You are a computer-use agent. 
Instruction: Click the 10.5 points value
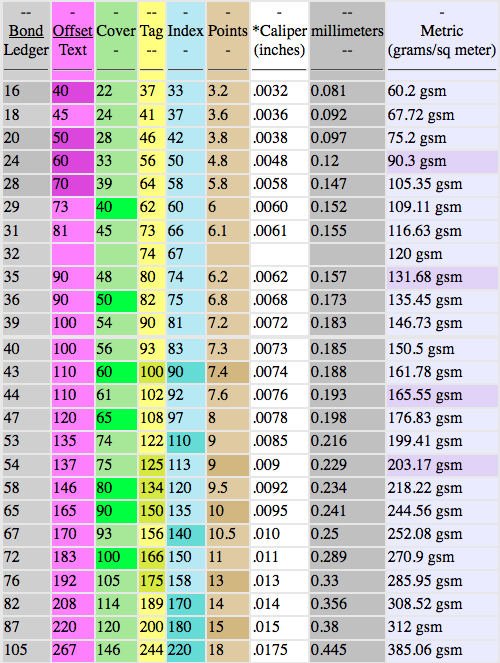222,534
